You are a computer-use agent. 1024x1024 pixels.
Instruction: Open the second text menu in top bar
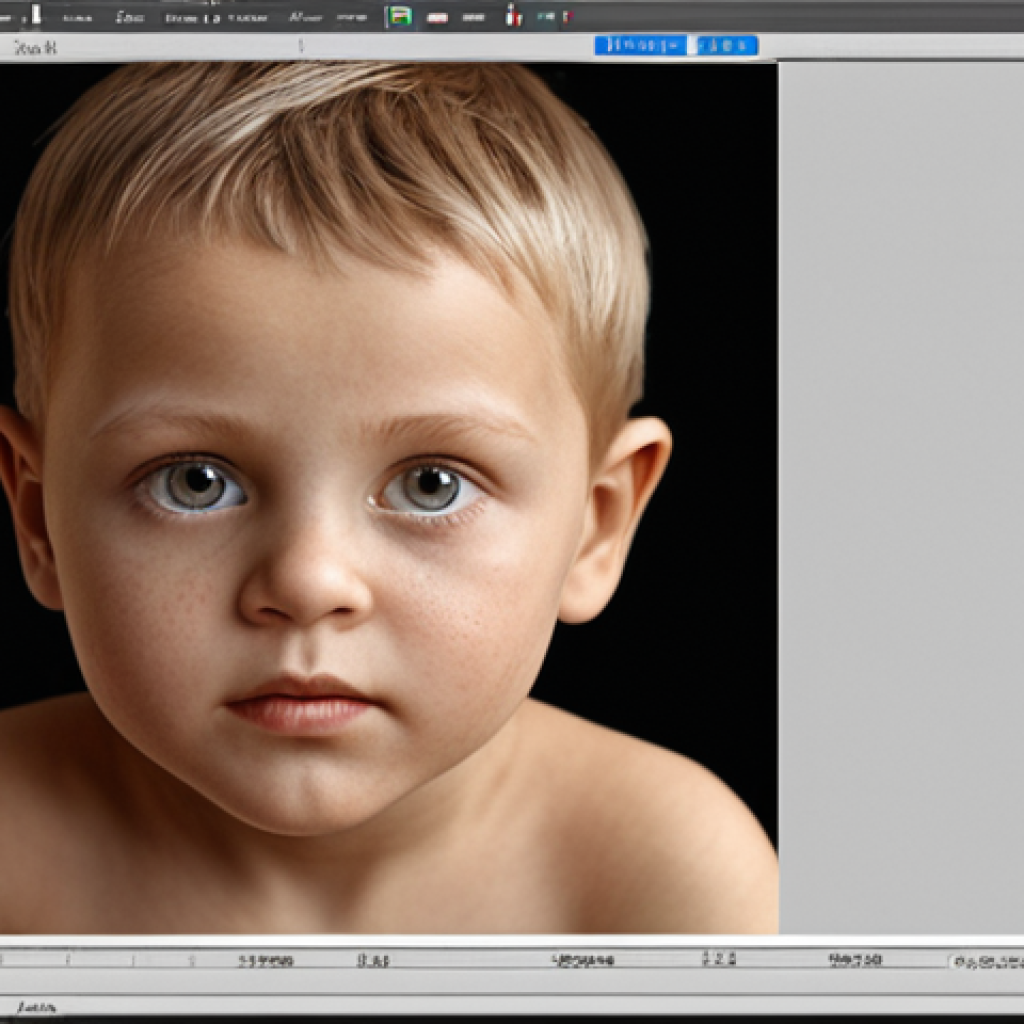coord(129,17)
